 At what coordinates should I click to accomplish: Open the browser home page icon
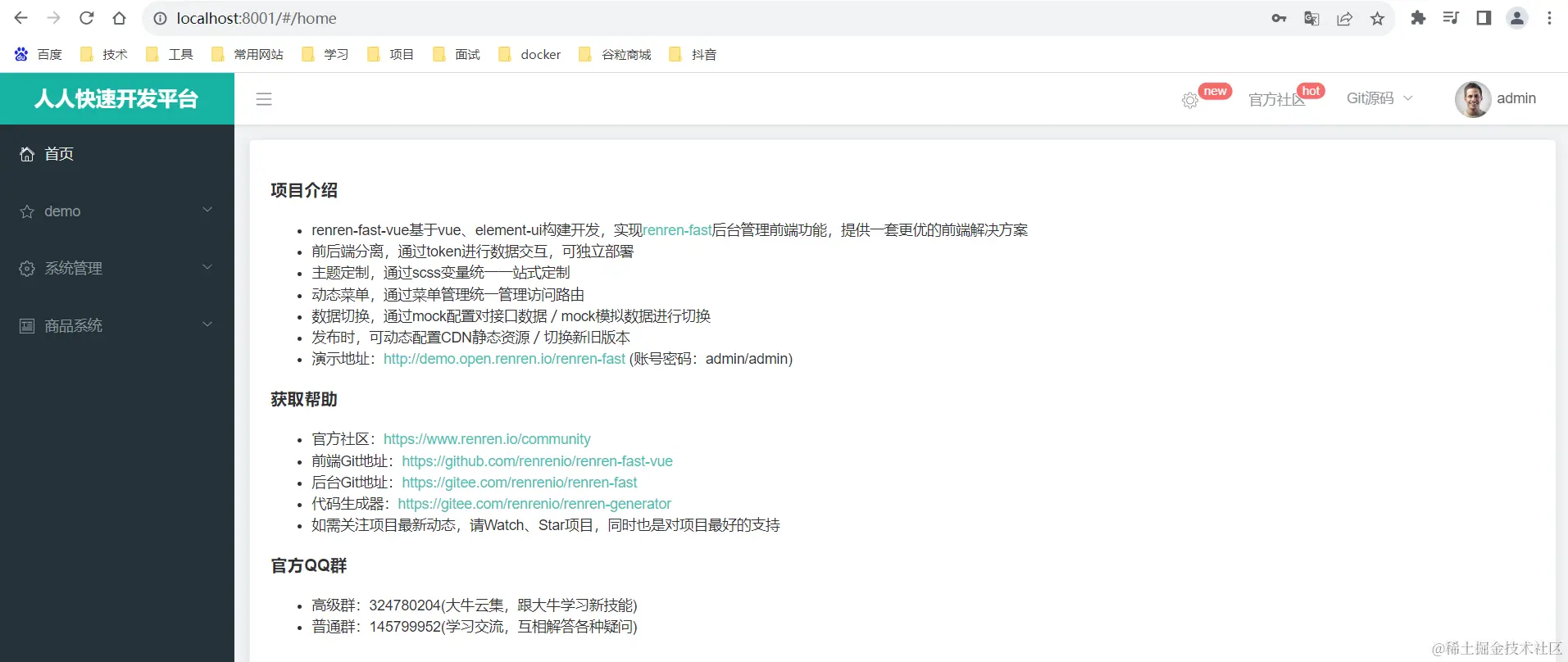point(120,18)
